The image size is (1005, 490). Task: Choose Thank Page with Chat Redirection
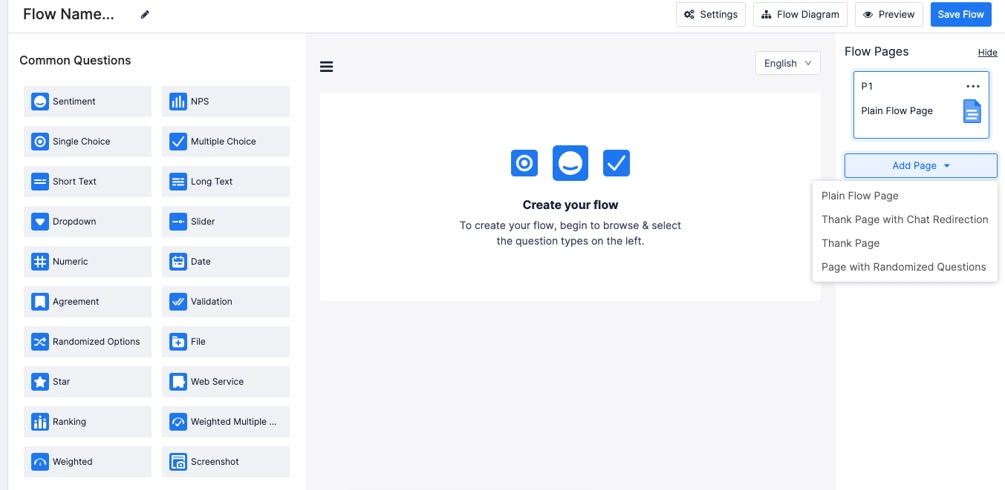[x=905, y=219]
